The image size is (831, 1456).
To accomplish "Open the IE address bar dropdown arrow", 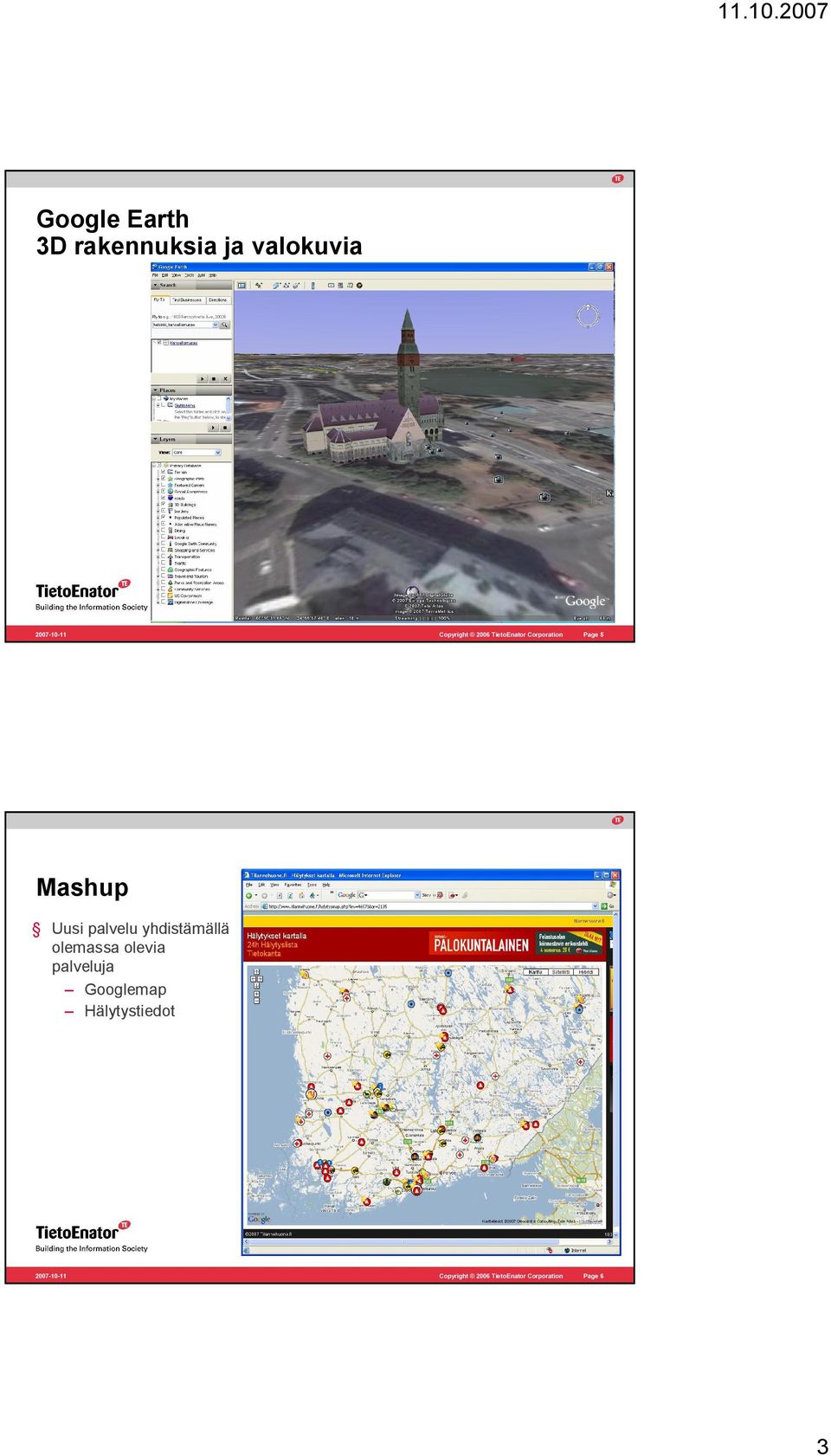I will pos(595,906).
